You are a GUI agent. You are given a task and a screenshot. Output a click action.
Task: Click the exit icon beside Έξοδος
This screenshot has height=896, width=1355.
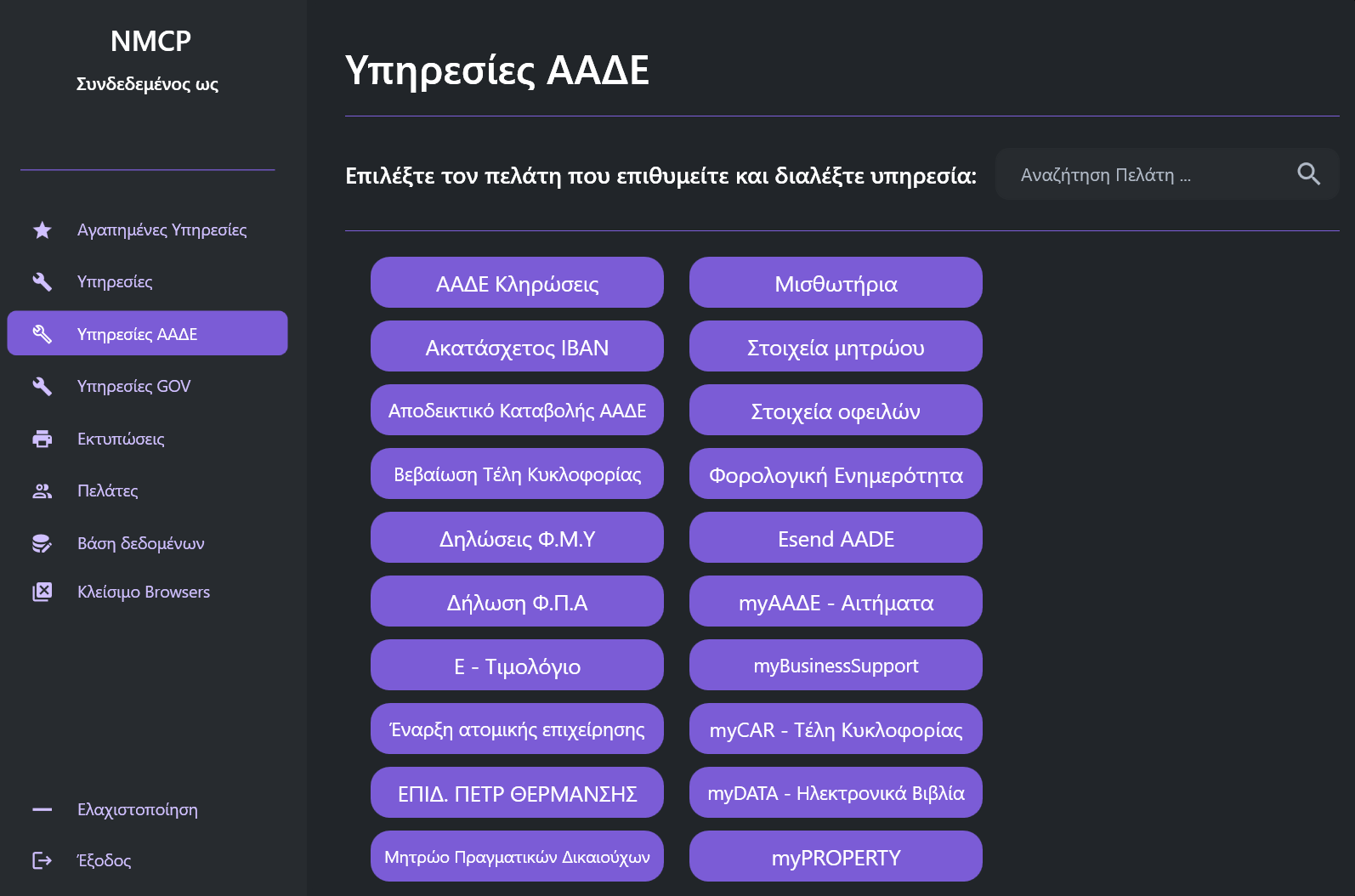pos(42,860)
